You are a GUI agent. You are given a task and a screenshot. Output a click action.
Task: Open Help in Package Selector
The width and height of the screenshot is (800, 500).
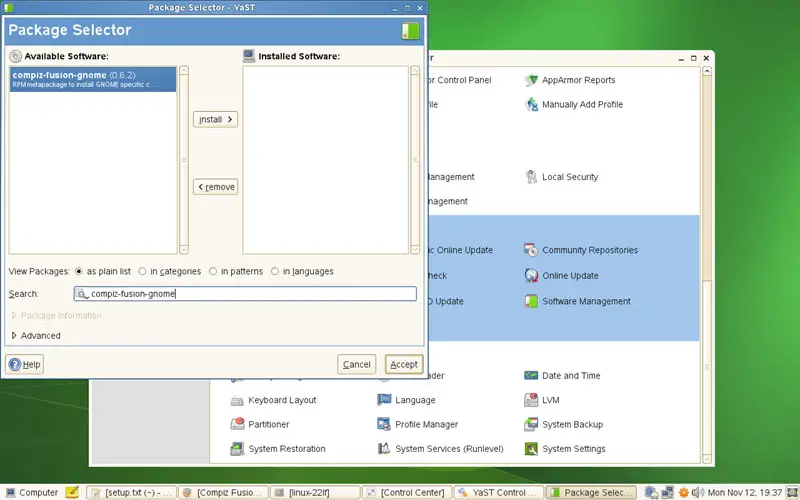tap(24, 364)
